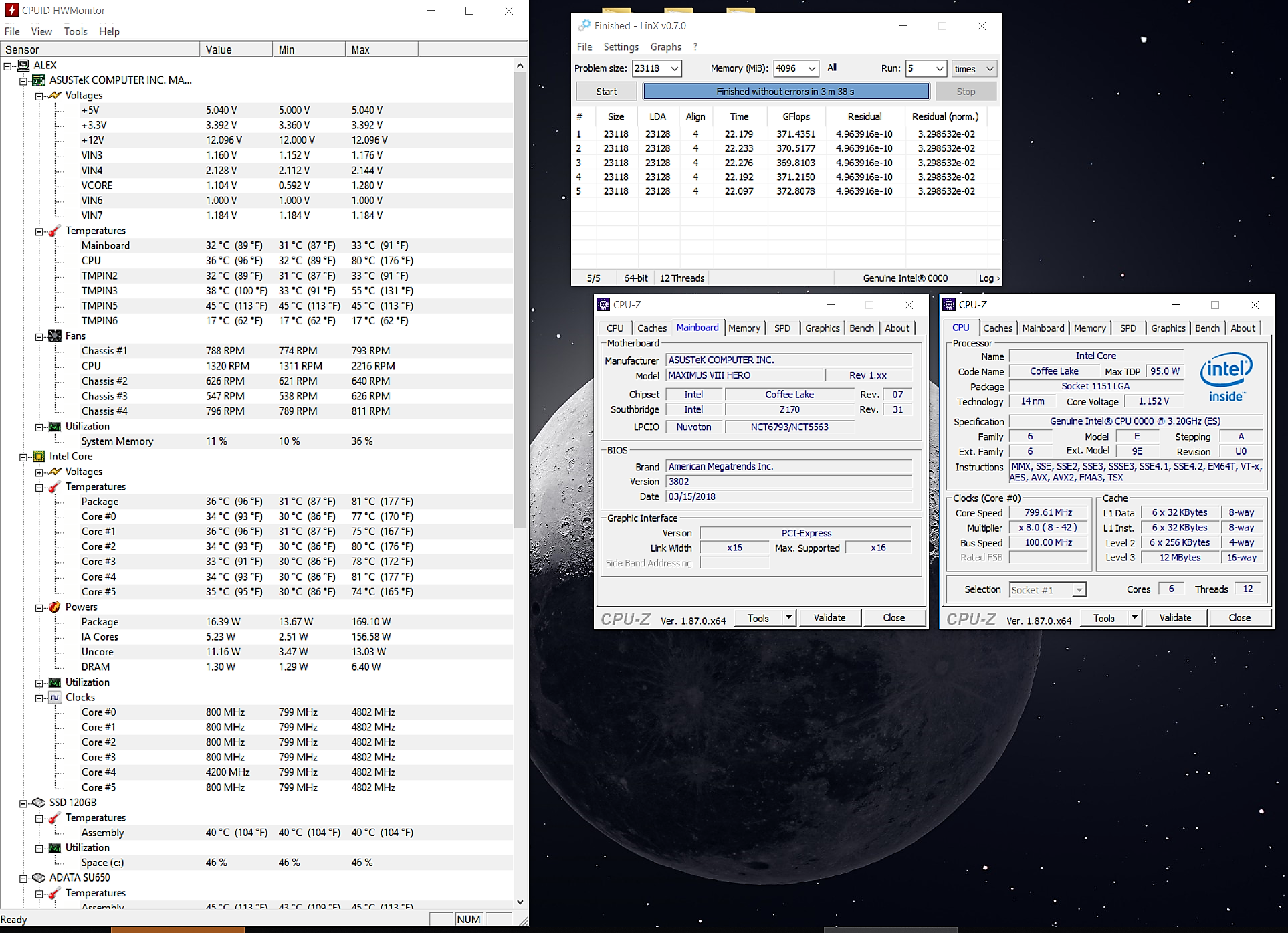1288x933 pixels.
Task: Click the Fans icon in sensor tree
Action: click(55, 336)
